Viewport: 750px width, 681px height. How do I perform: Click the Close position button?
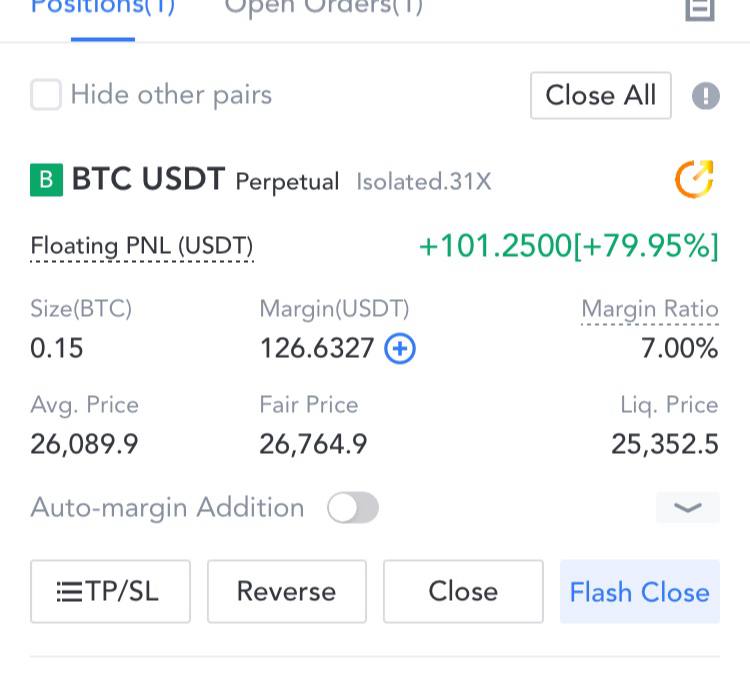tap(463, 592)
